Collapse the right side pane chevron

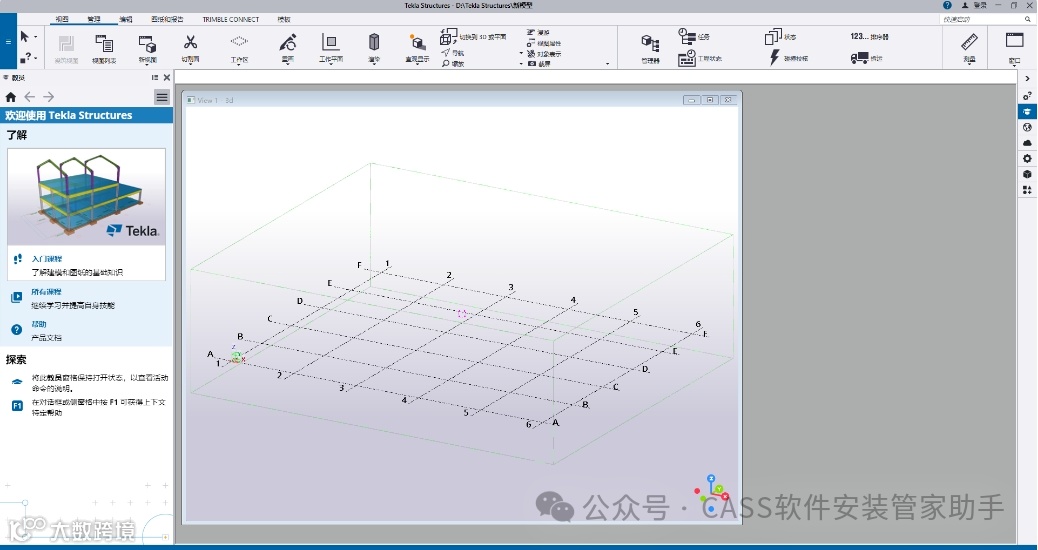1027,78
